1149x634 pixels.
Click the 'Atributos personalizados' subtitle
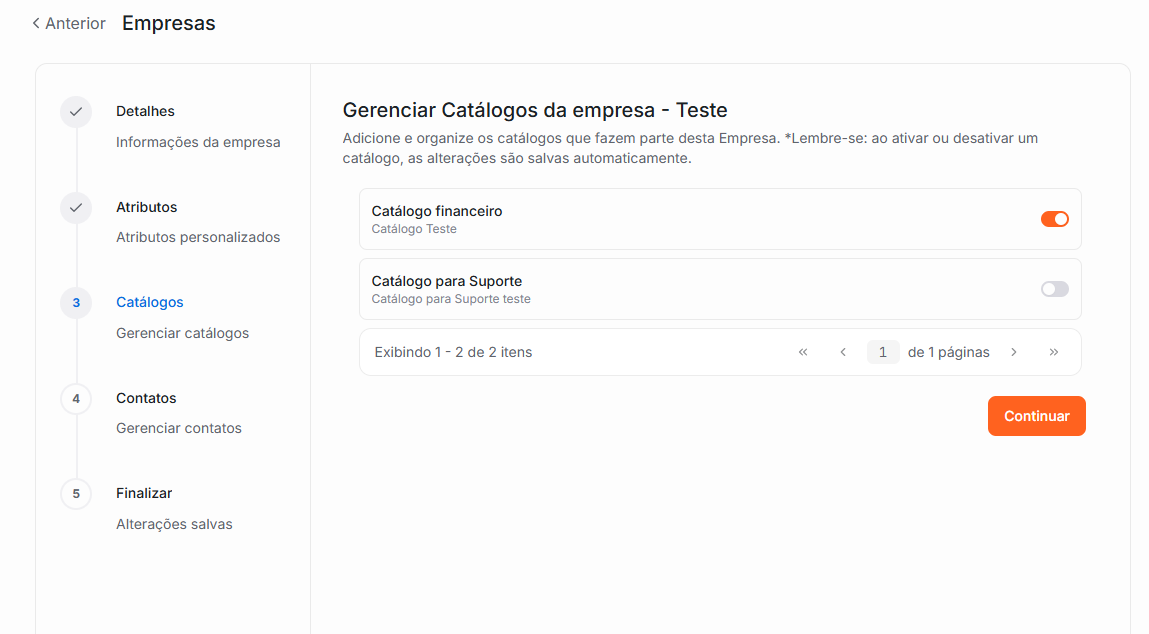pos(198,237)
